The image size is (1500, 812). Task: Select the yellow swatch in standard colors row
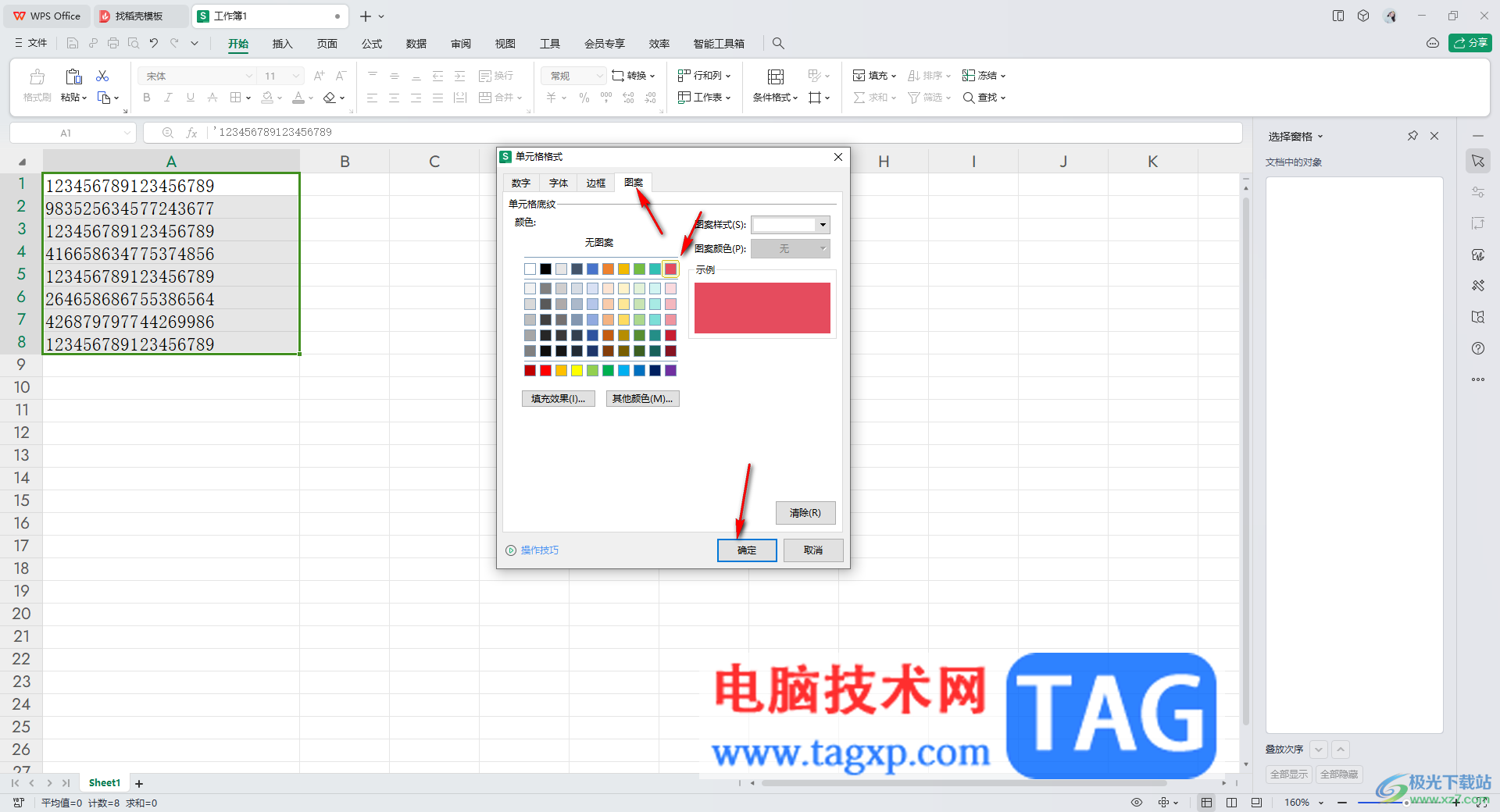[x=577, y=371]
